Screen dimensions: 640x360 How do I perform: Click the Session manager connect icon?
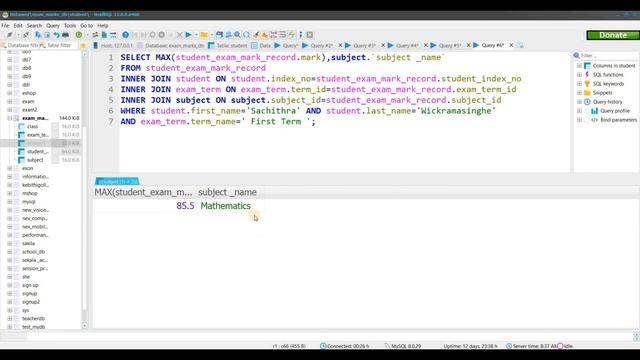pyautogui.click(x=9, y=35)
